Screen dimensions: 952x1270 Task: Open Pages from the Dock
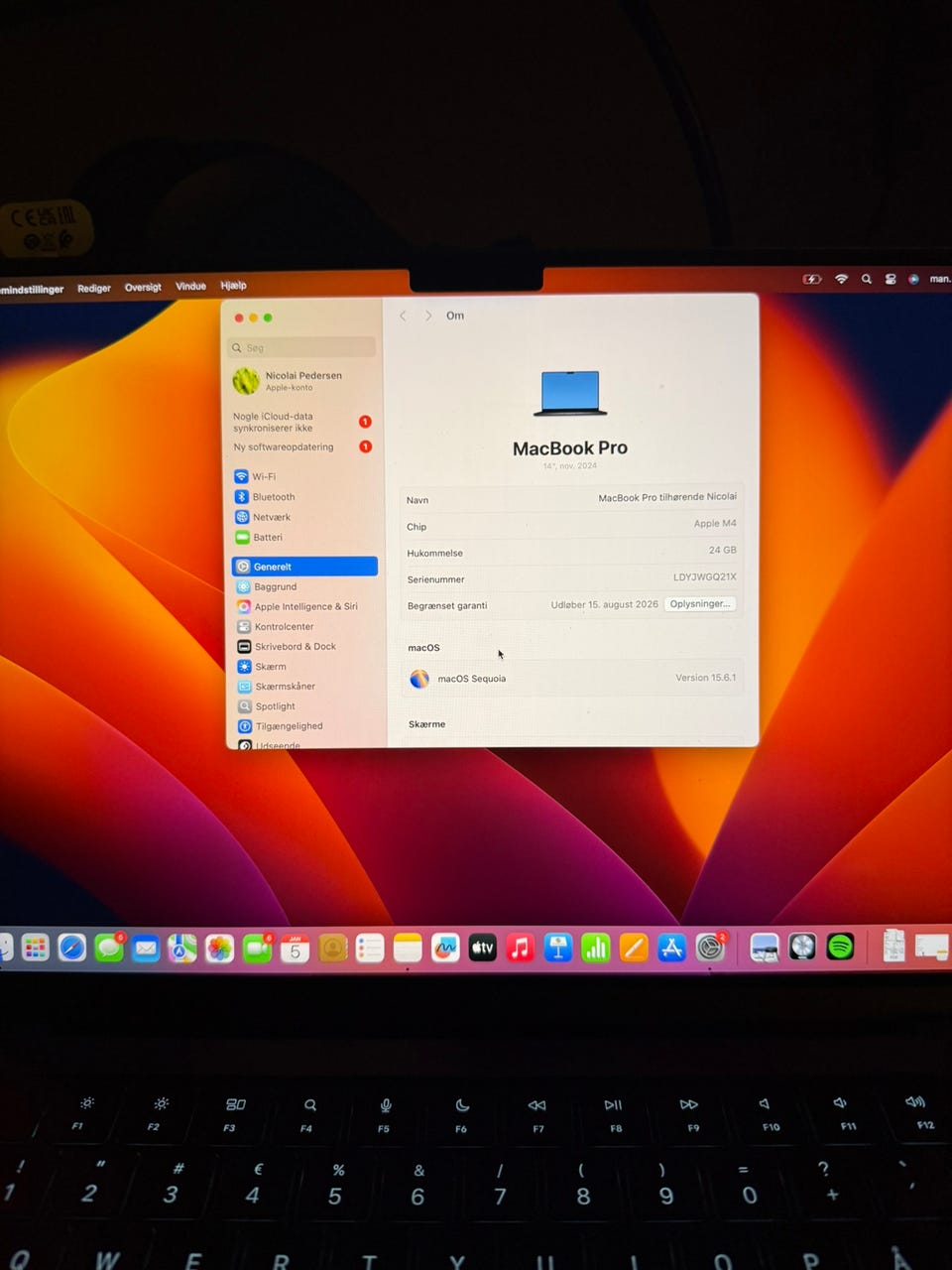[x=634, y=949]
